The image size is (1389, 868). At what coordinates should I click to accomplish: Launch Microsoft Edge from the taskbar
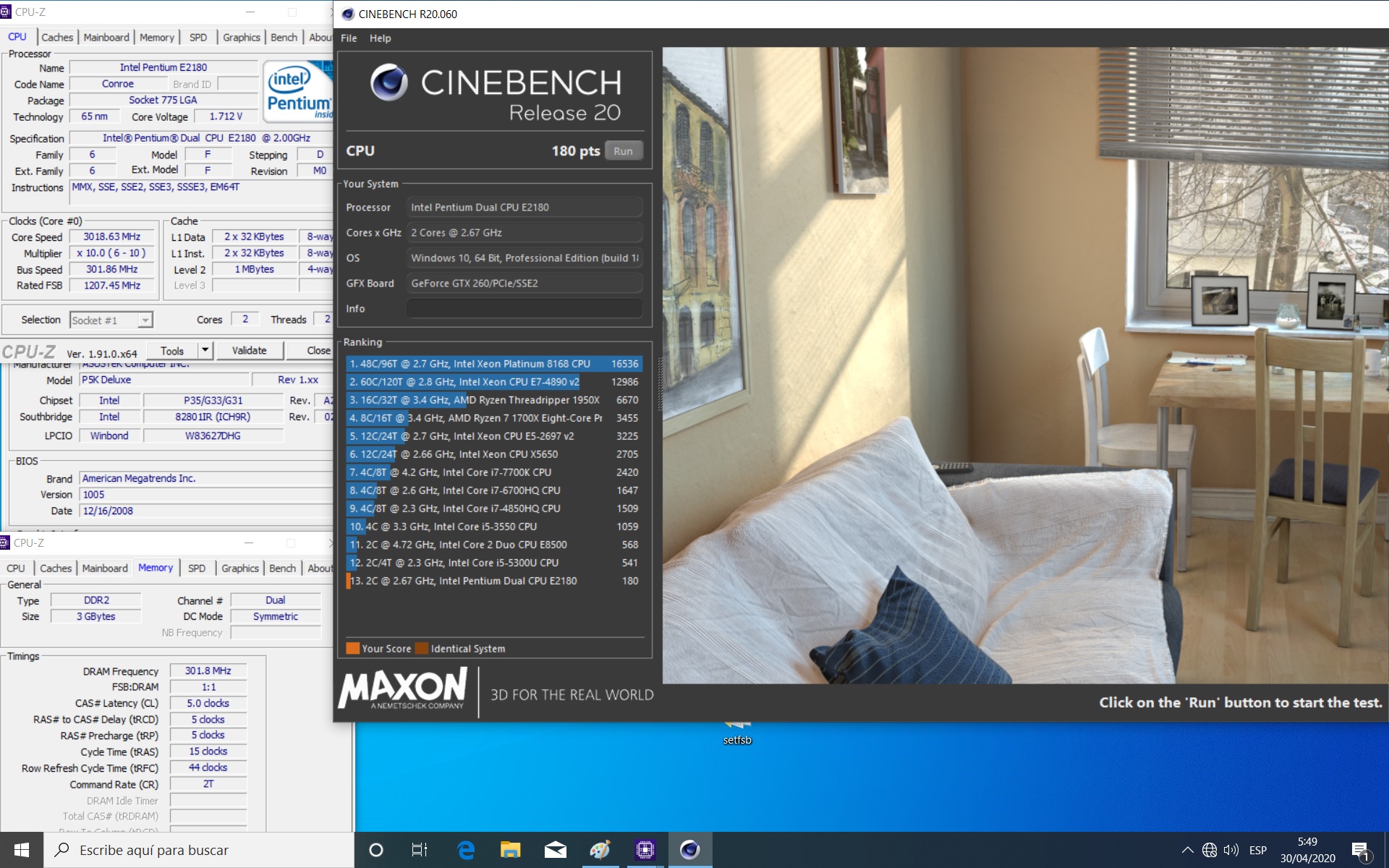click(x=466, y=850)
